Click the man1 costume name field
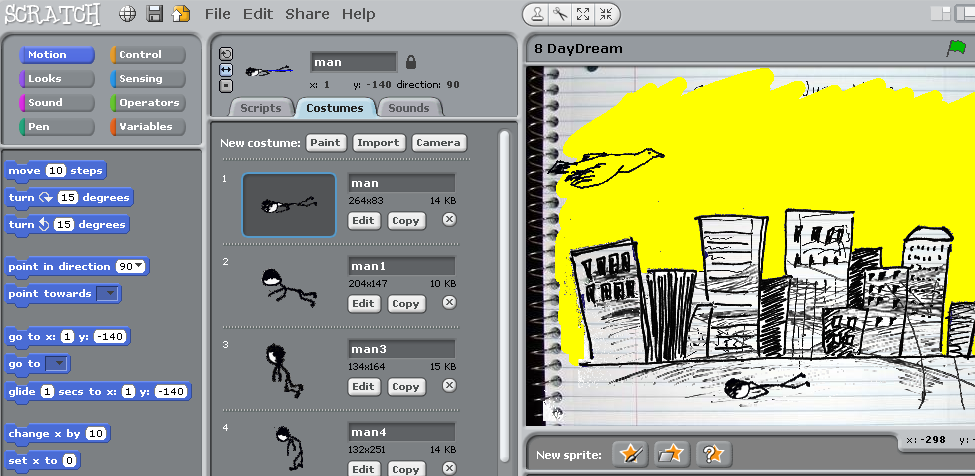The image size is (975, 476). (402, 266)
